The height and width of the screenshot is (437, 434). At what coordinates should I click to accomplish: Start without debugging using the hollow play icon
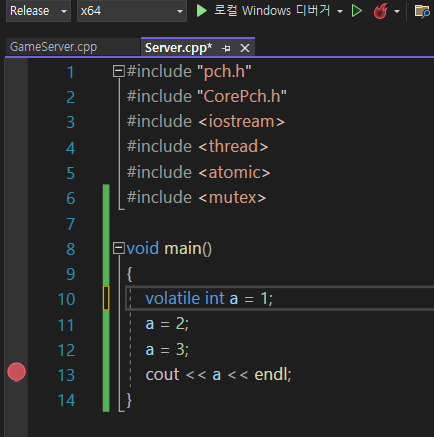[x=356, y=11]
